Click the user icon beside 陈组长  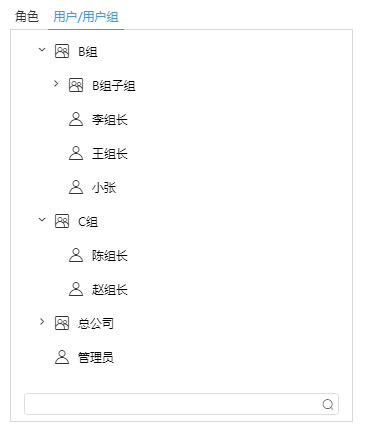pyautogui.click(x=76, y=255)
